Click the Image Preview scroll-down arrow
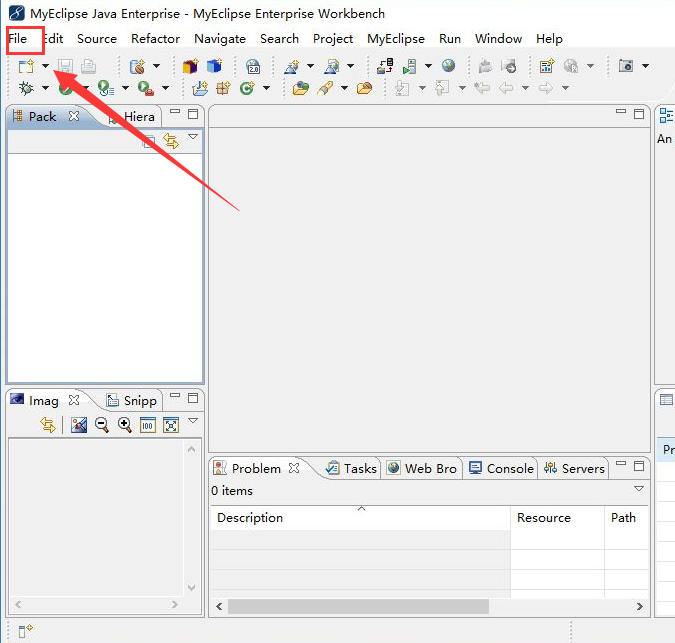The width and height of the screenshot is (675, 643). click(192, 587)
